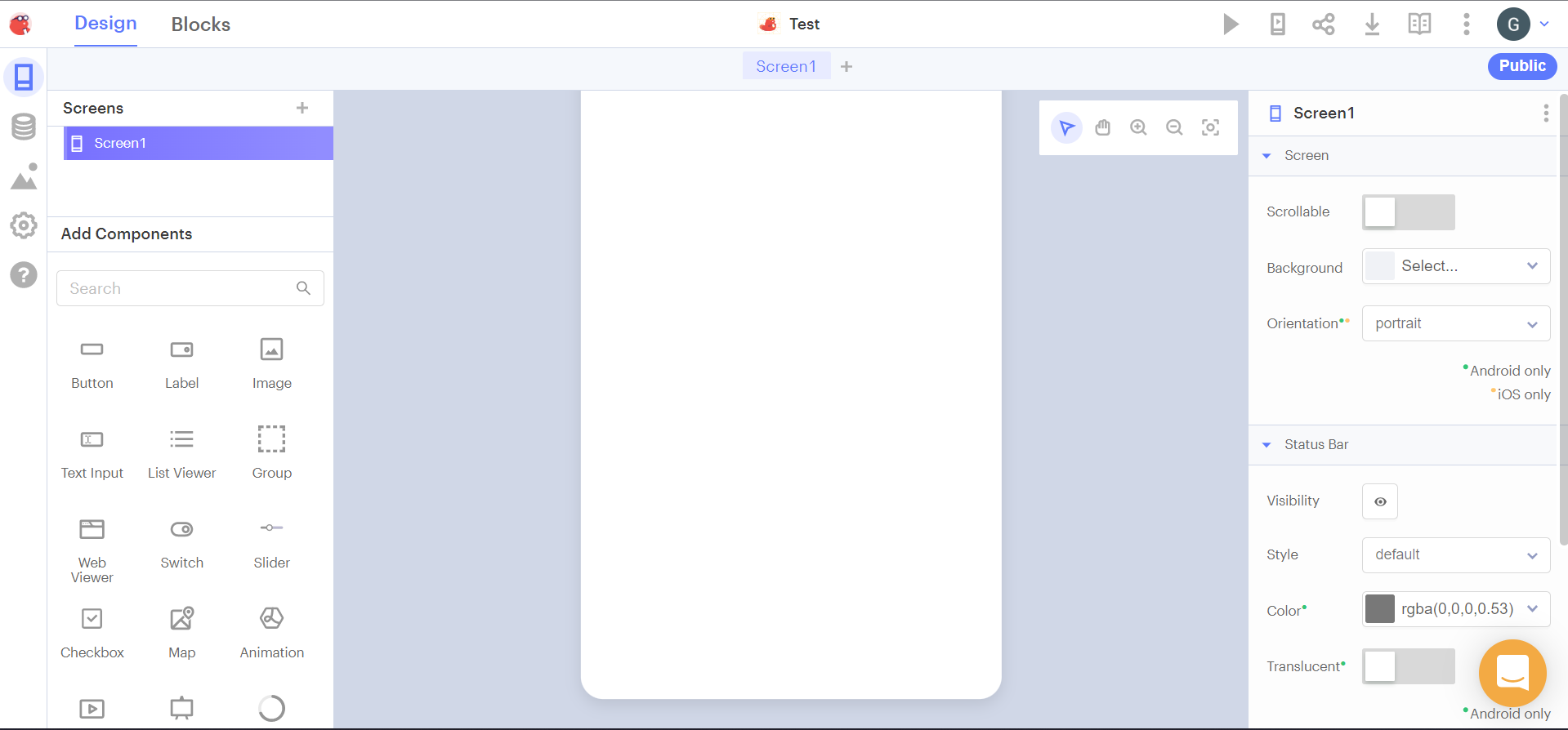Pick the Label component
The height and width of the screenshot is (730, 1568).
[x=181, y=364]
